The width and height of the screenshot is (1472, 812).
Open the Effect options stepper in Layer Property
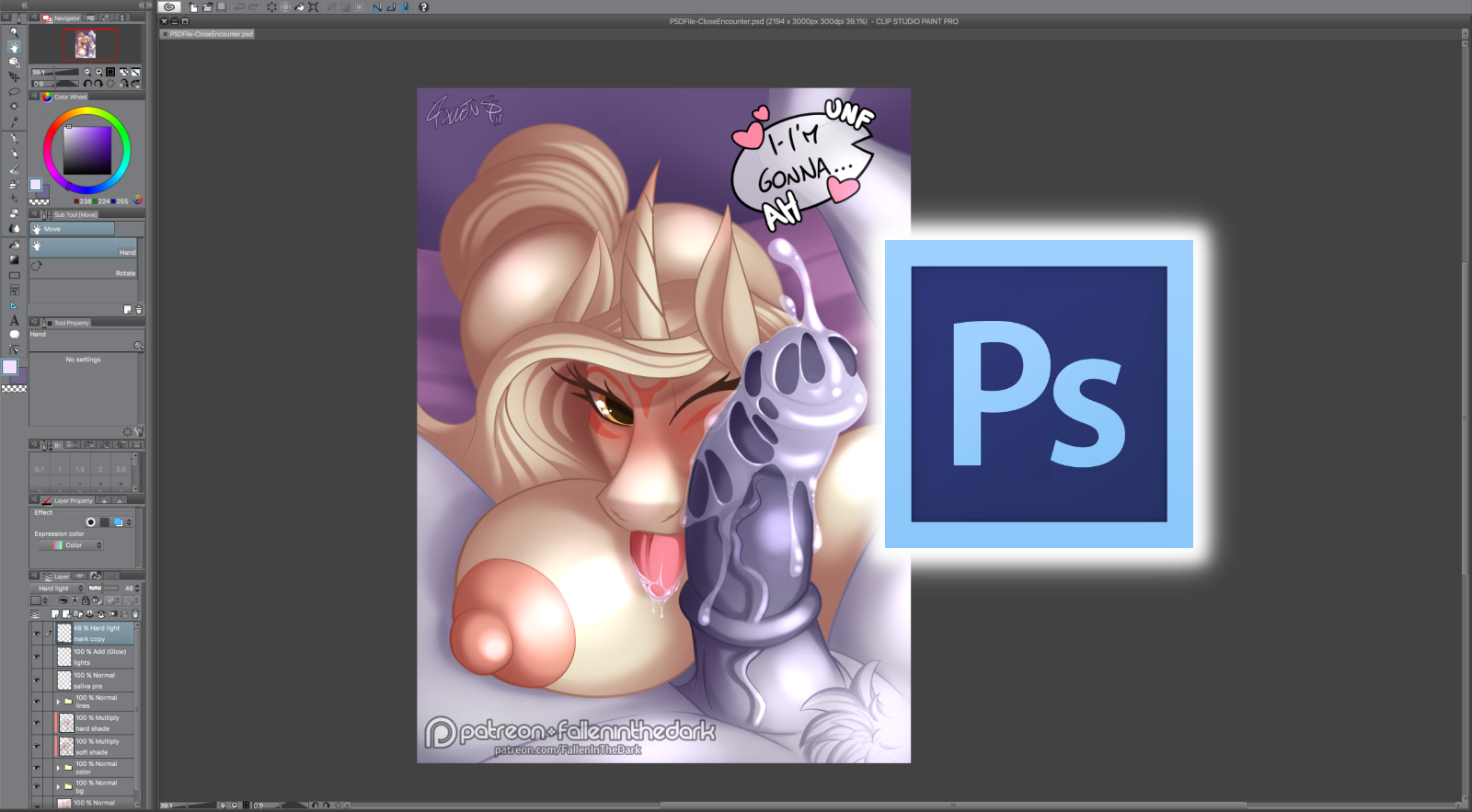click(x=129, y=522)
